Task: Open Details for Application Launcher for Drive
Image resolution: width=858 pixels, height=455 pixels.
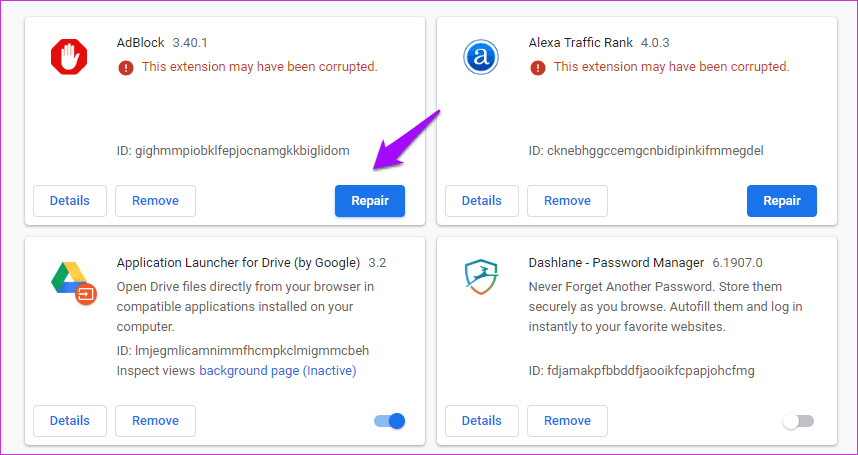Action: [69, 421]
